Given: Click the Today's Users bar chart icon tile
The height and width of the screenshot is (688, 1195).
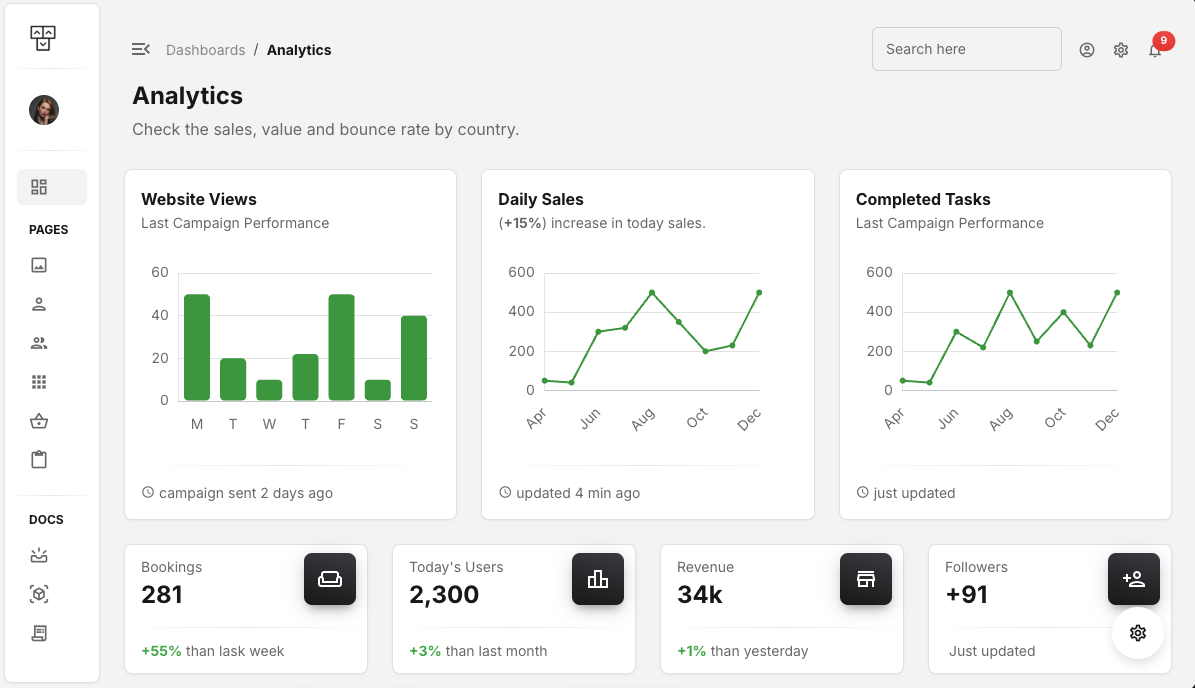Looking at the screenshot, I should point(598,579).
